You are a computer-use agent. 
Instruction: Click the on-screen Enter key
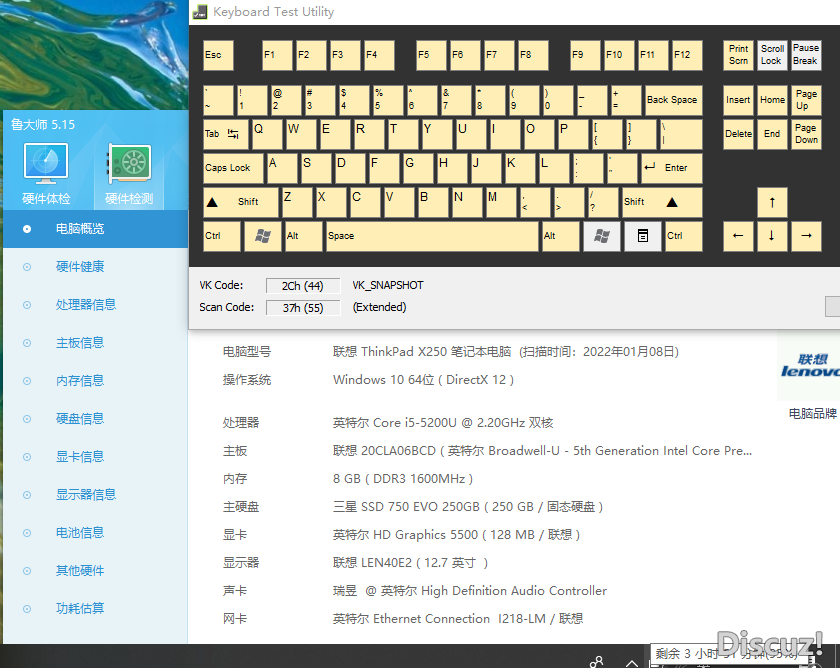670,168
